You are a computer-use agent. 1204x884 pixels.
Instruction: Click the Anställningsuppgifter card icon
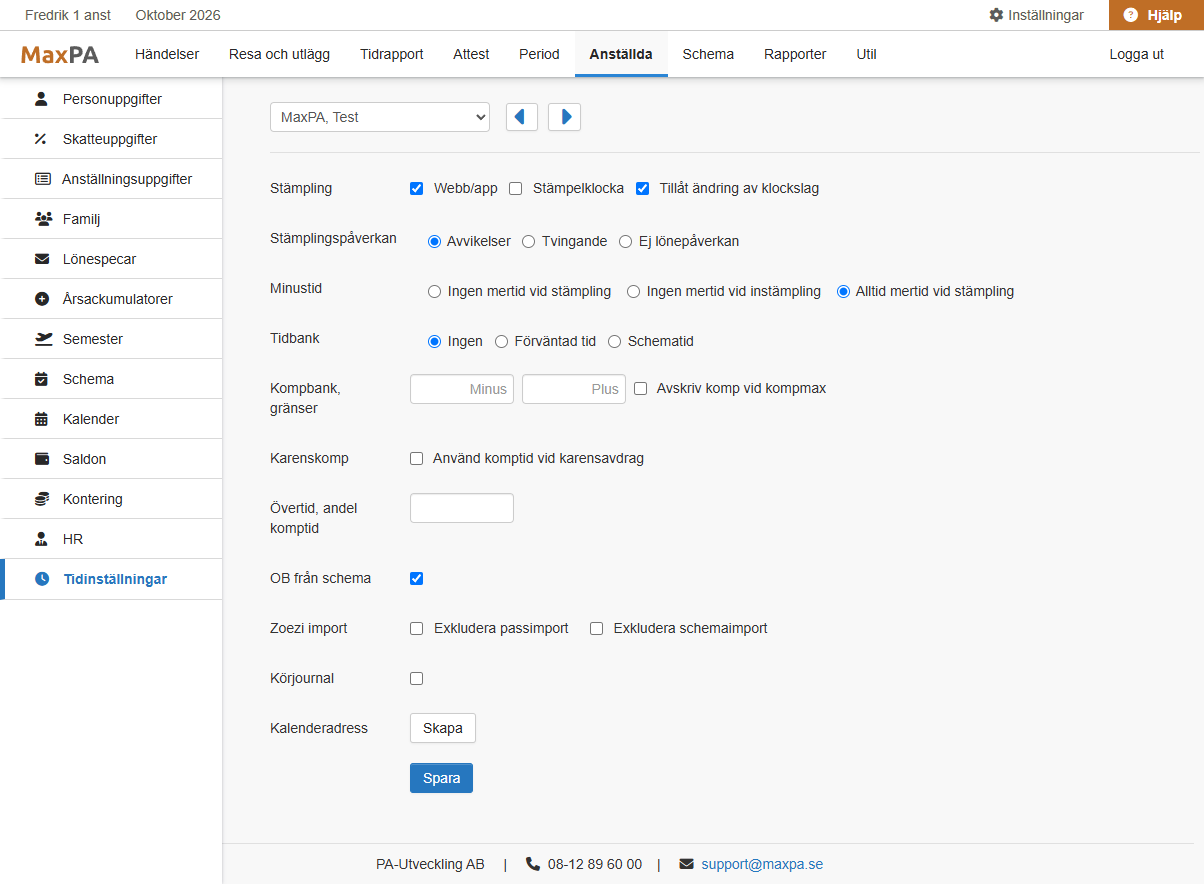pos(42,179)
